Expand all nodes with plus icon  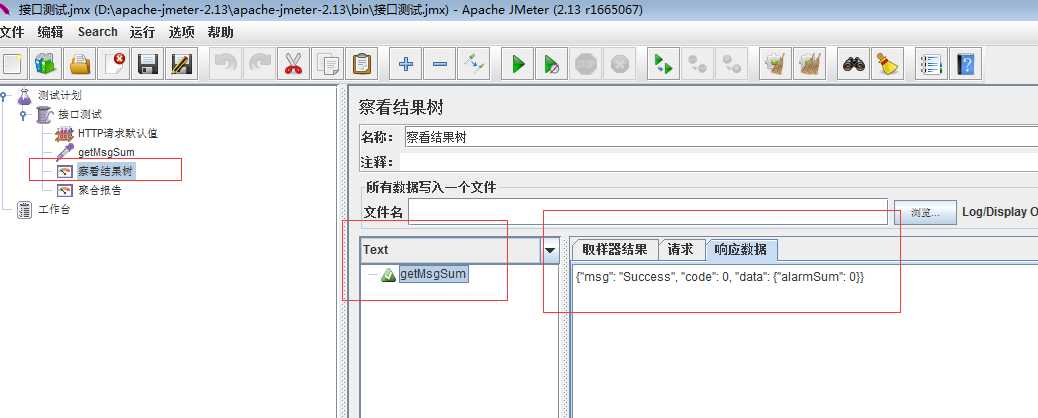pos(406,64)
